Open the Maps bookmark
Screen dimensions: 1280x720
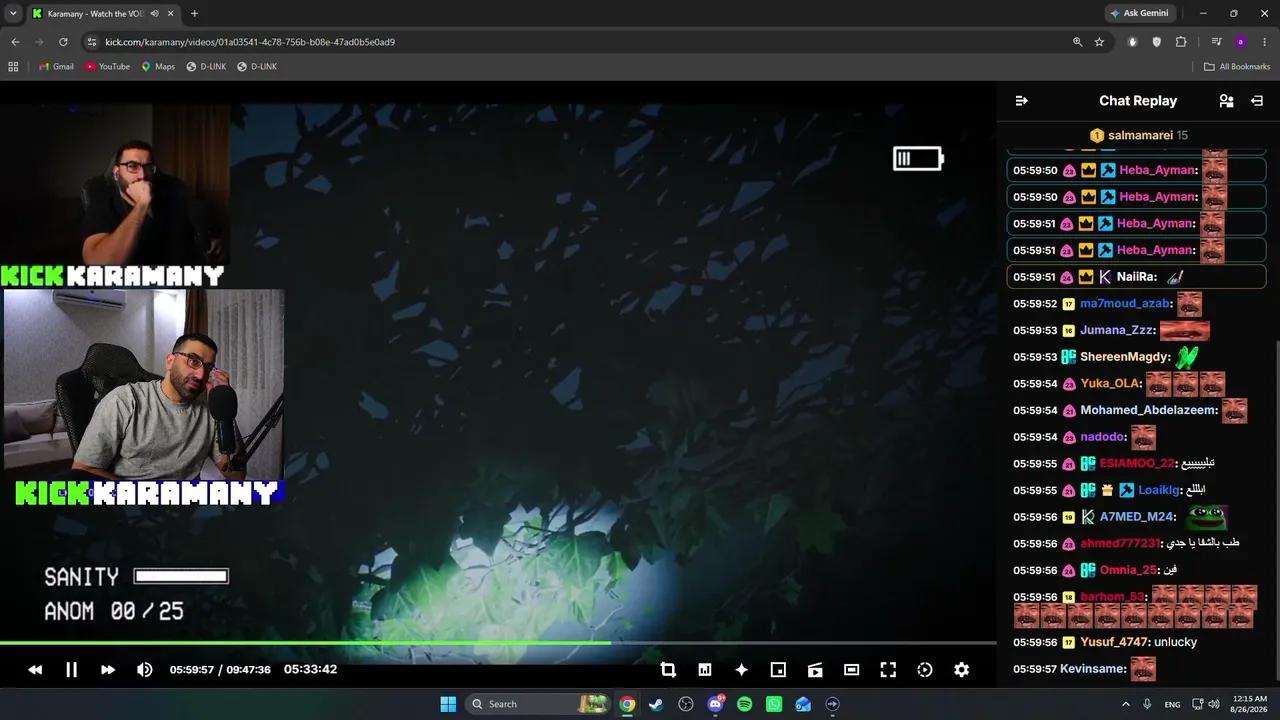tap(158, 67)
